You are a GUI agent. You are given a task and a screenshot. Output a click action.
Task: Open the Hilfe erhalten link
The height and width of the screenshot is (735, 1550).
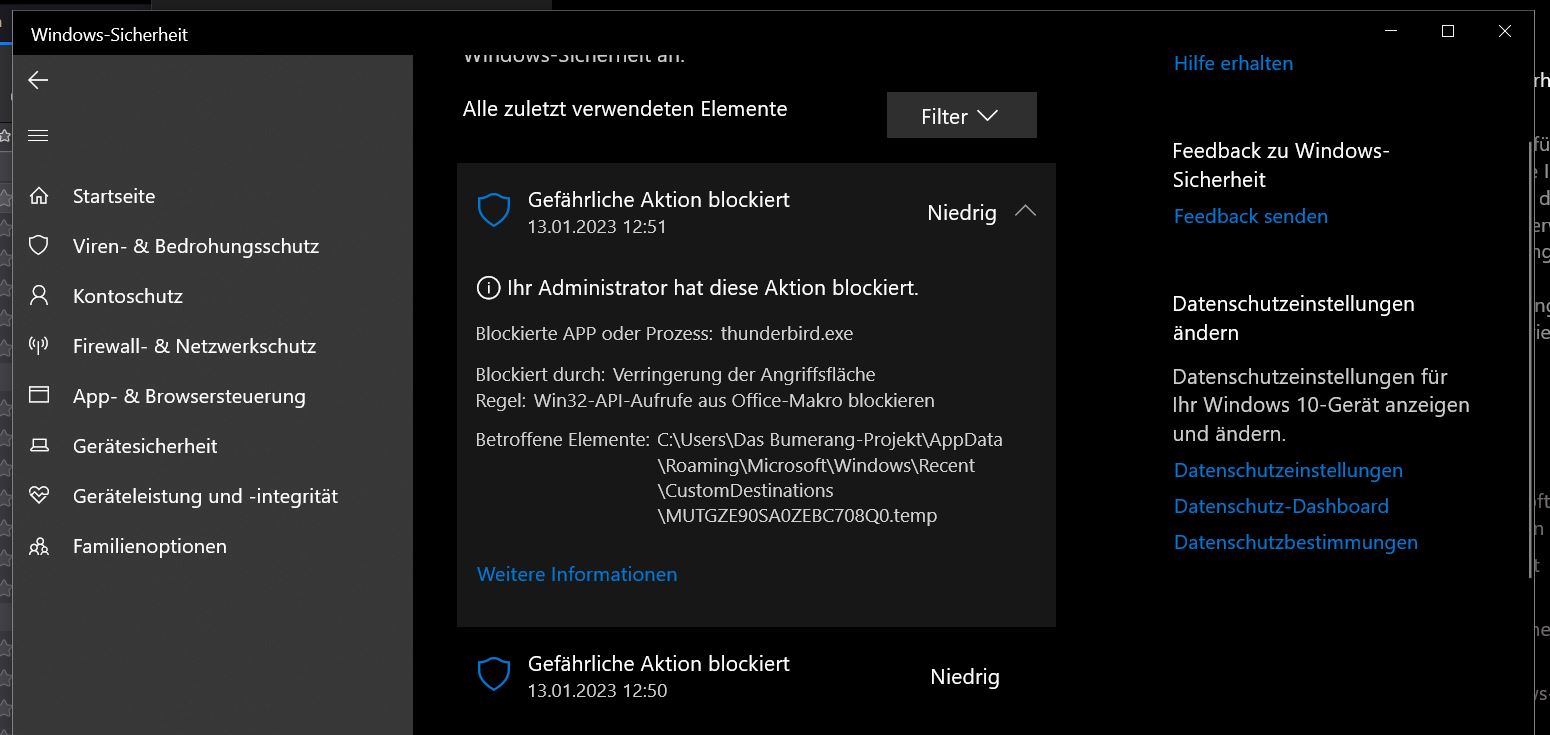click(1233, 63)
